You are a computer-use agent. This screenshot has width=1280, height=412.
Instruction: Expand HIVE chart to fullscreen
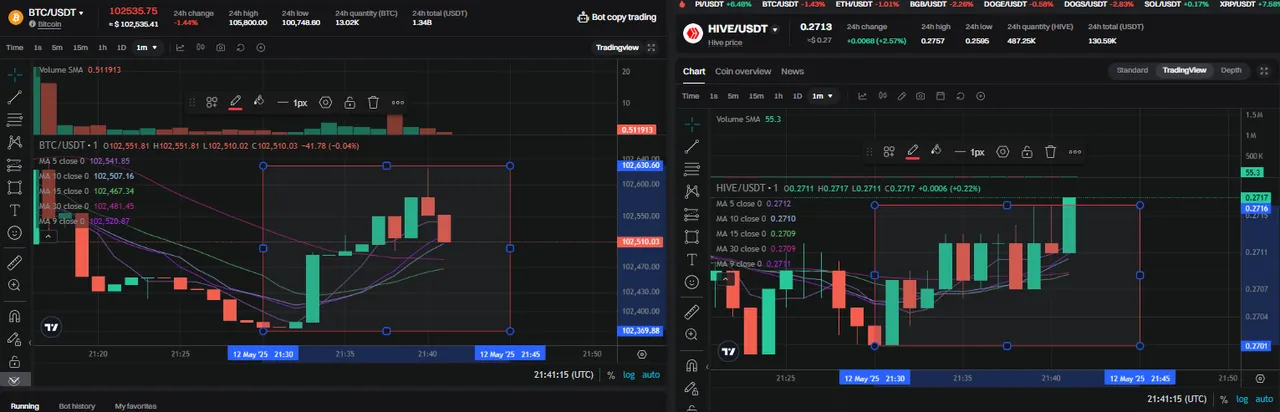[x=1264, y=70]
